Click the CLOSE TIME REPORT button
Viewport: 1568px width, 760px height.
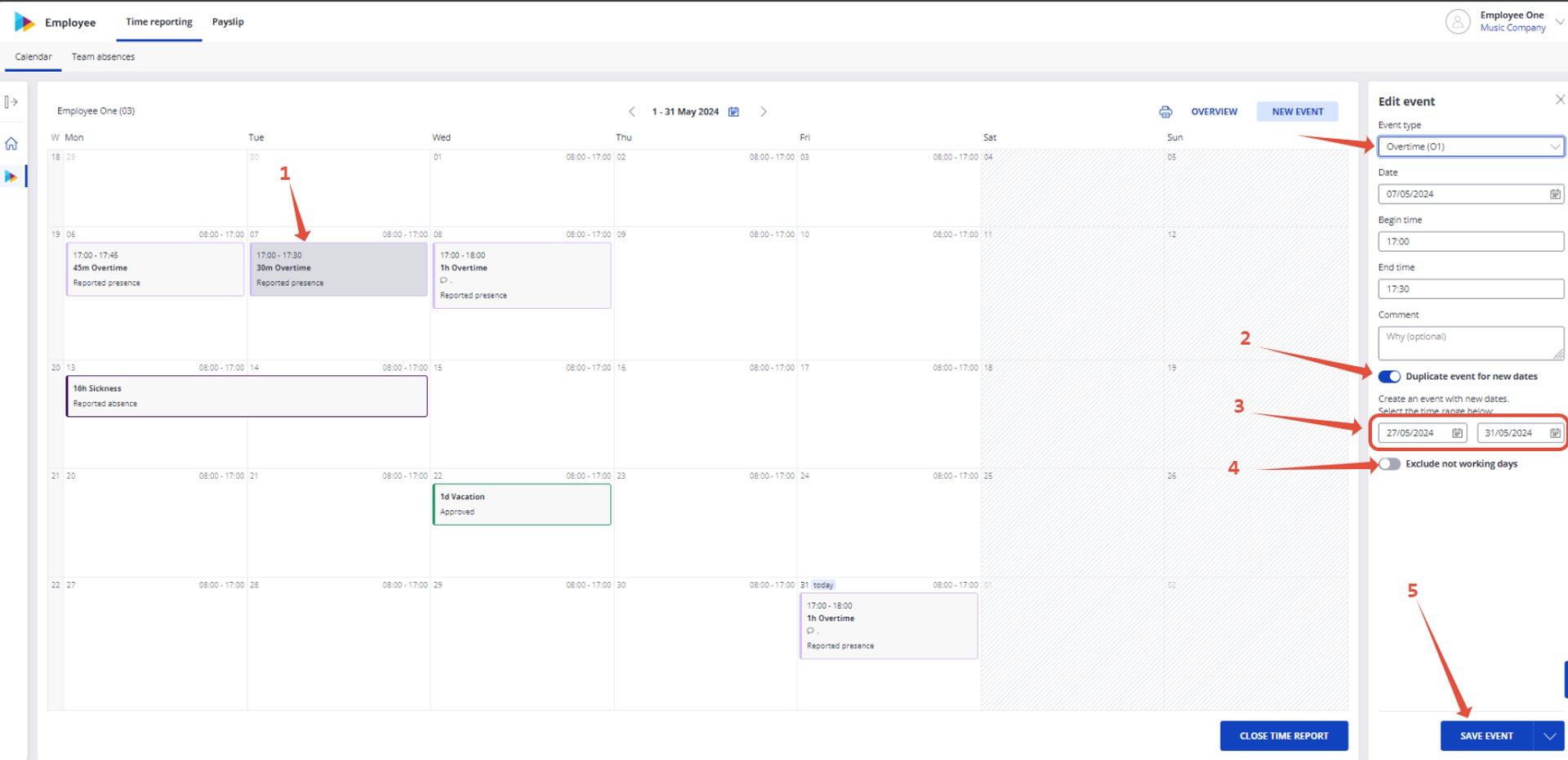1284,735
